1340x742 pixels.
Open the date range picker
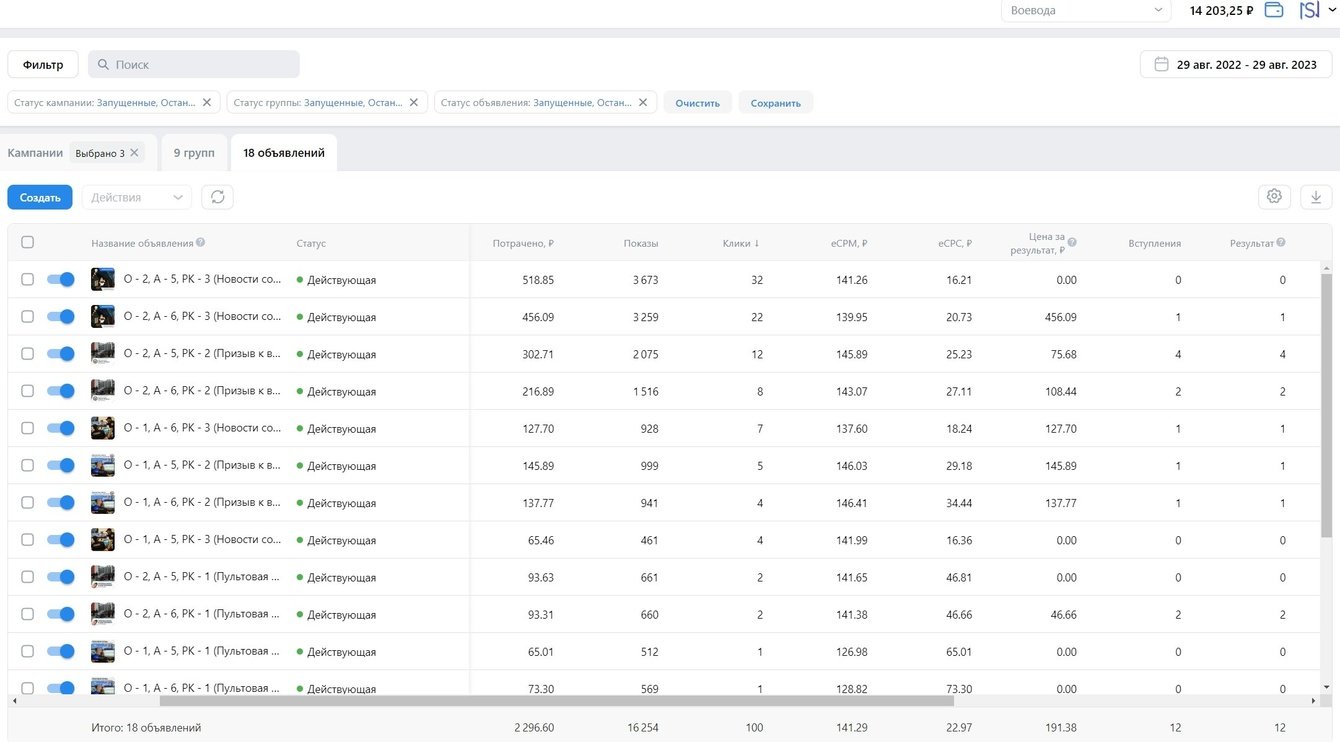pos(1236,65)
